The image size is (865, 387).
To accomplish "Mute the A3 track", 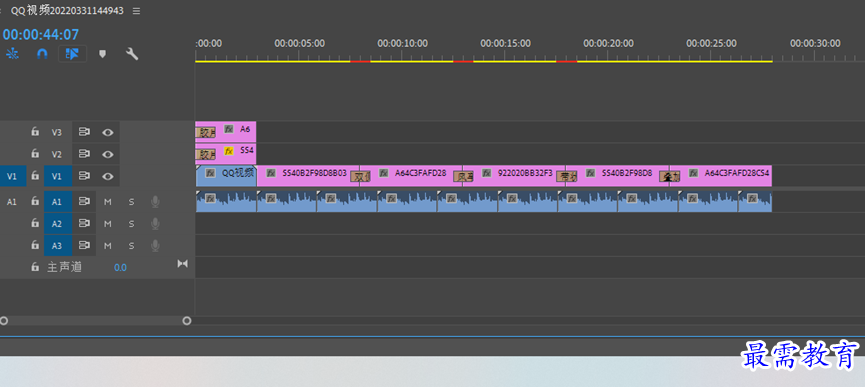I will [x=108, y=245].
